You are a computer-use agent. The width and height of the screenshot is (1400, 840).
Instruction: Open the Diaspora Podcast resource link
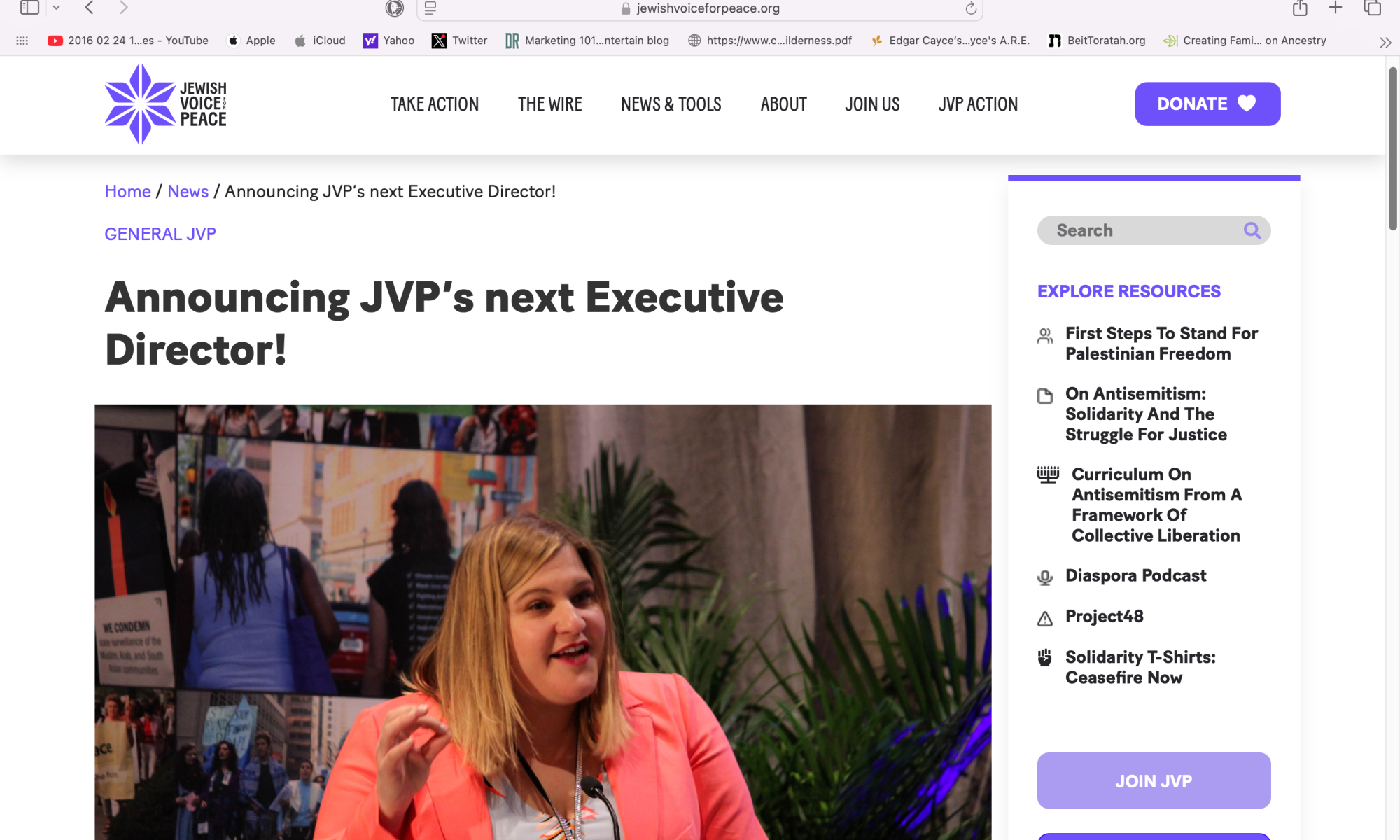point(1135,575)
